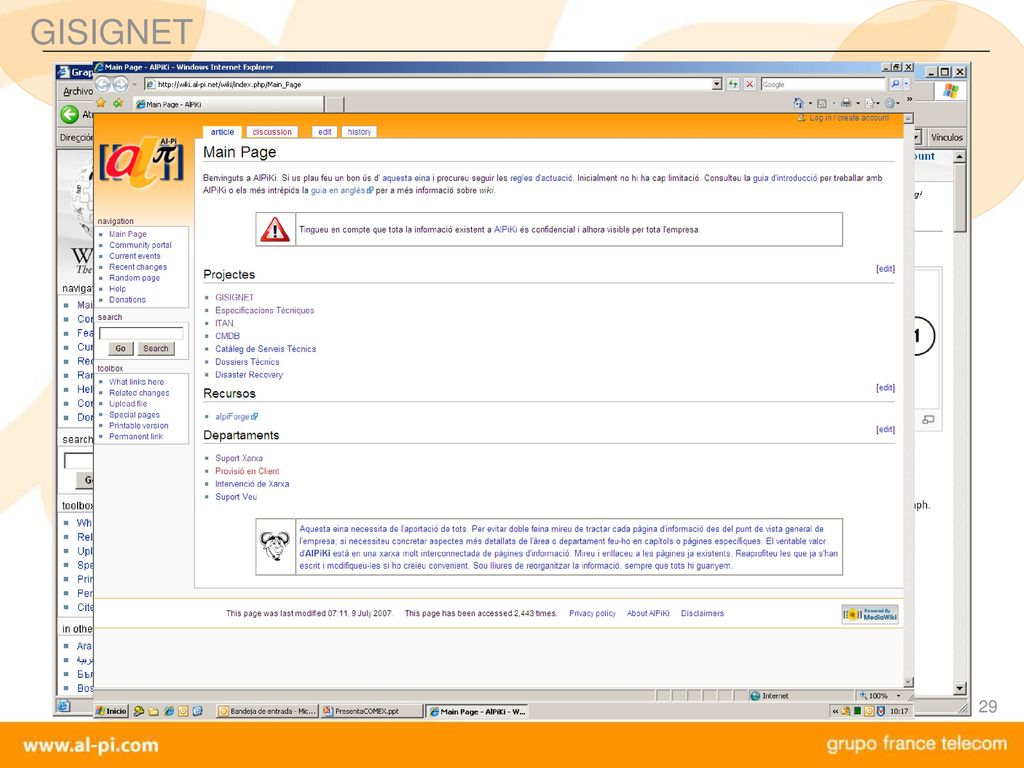Open the folder quick launch icon

153,711
